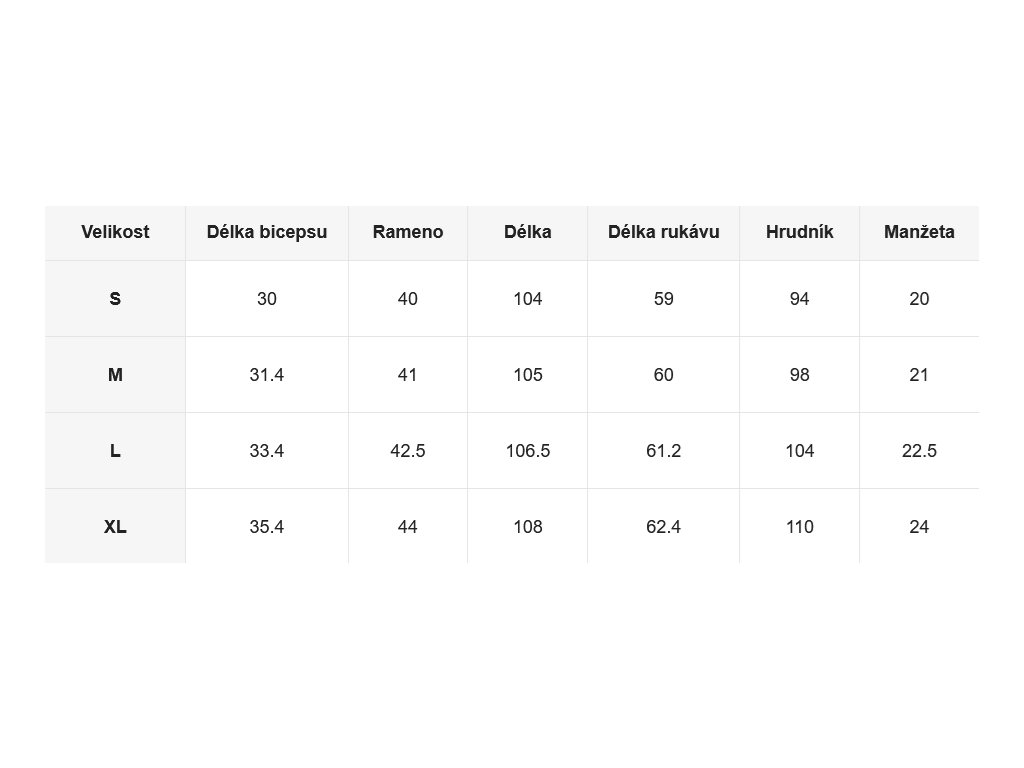Click the Rameno column header

coord(408,232)
